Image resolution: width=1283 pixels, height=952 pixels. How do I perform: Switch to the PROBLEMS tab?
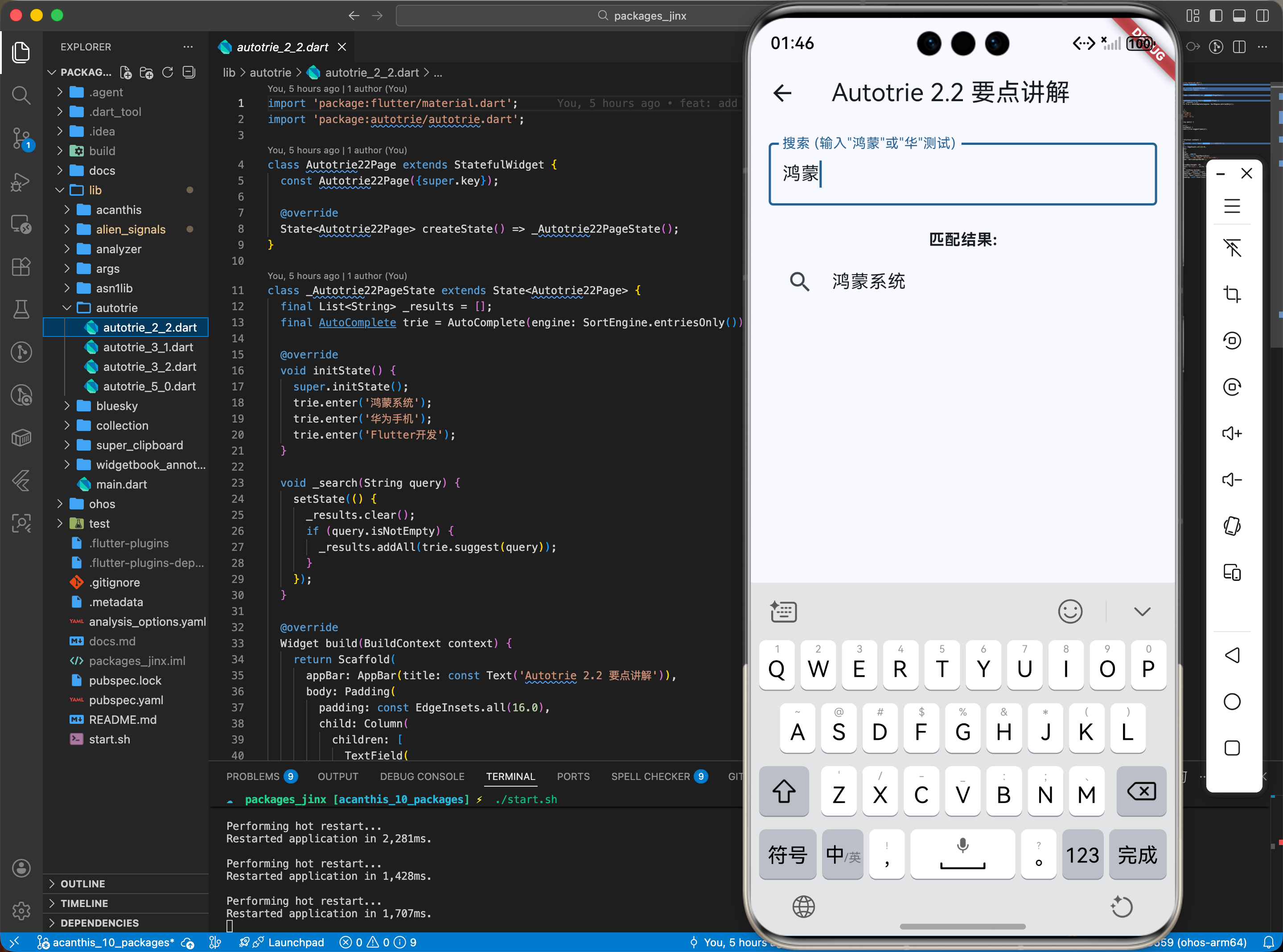click(x=253, y=776)
